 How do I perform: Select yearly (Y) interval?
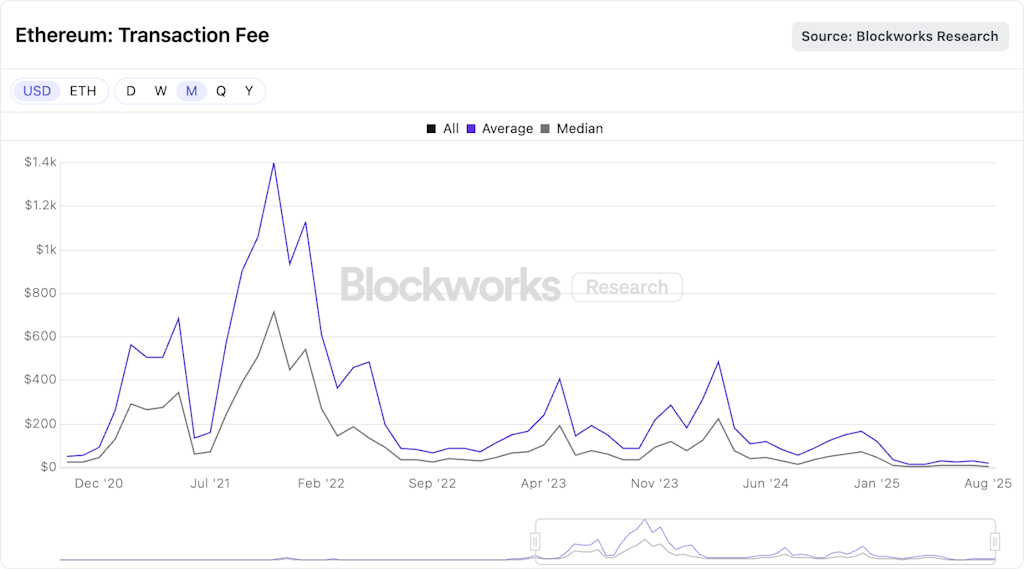point(249,91)
